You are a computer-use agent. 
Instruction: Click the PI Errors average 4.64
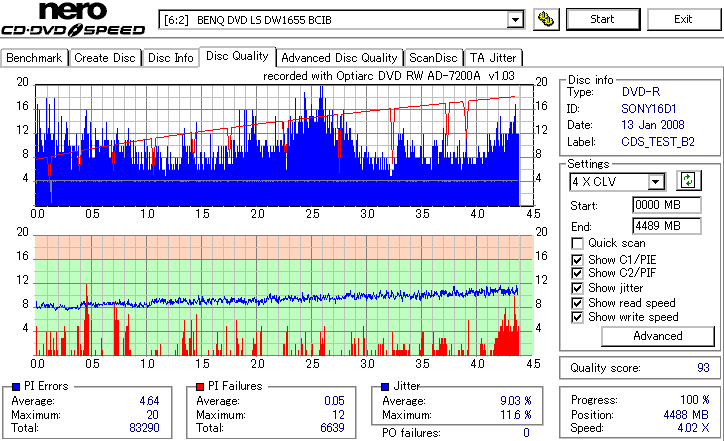tap(150, 401)
